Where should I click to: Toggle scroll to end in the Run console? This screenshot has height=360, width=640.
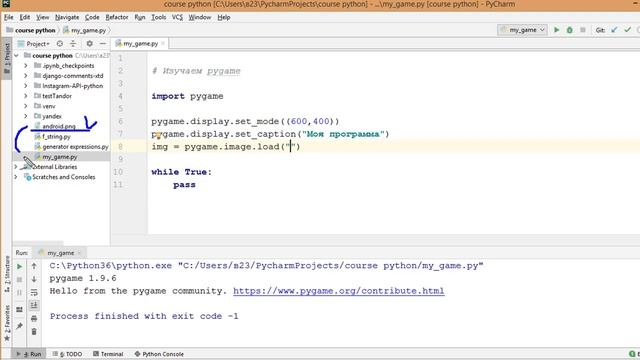(34, 305)
